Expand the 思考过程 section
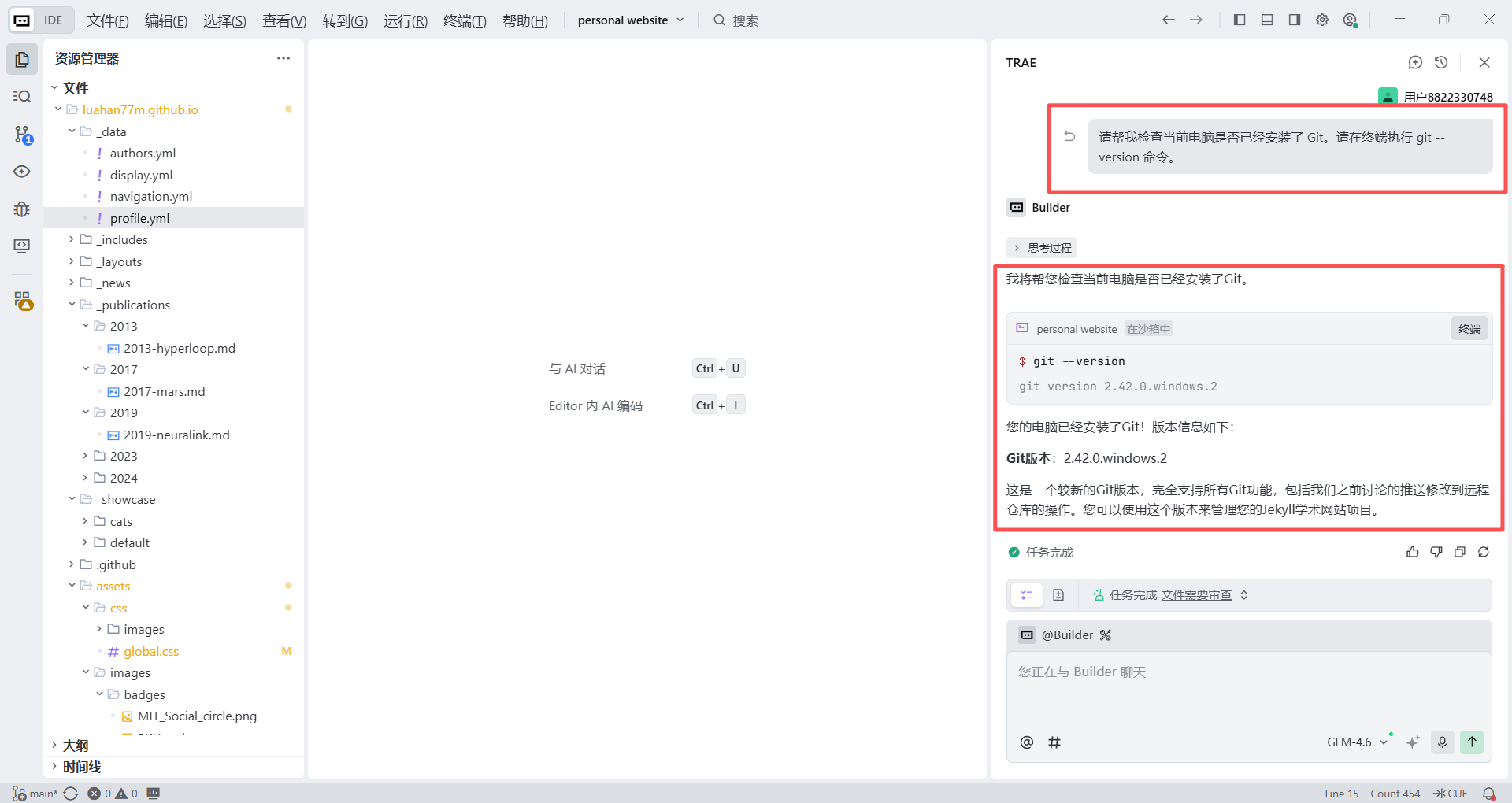 (1042, 248)
